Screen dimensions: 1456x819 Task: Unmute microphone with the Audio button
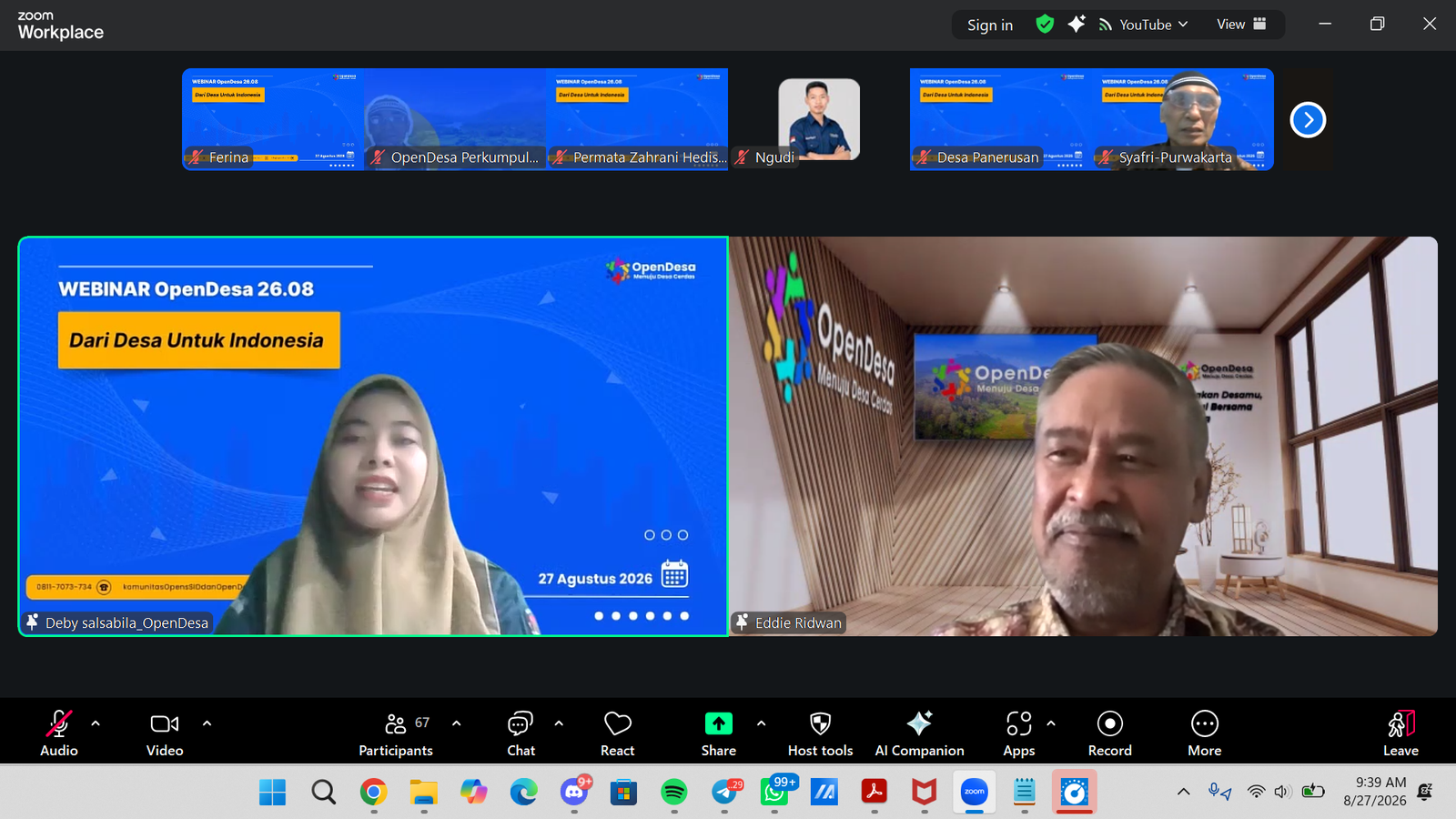(59, 733)
